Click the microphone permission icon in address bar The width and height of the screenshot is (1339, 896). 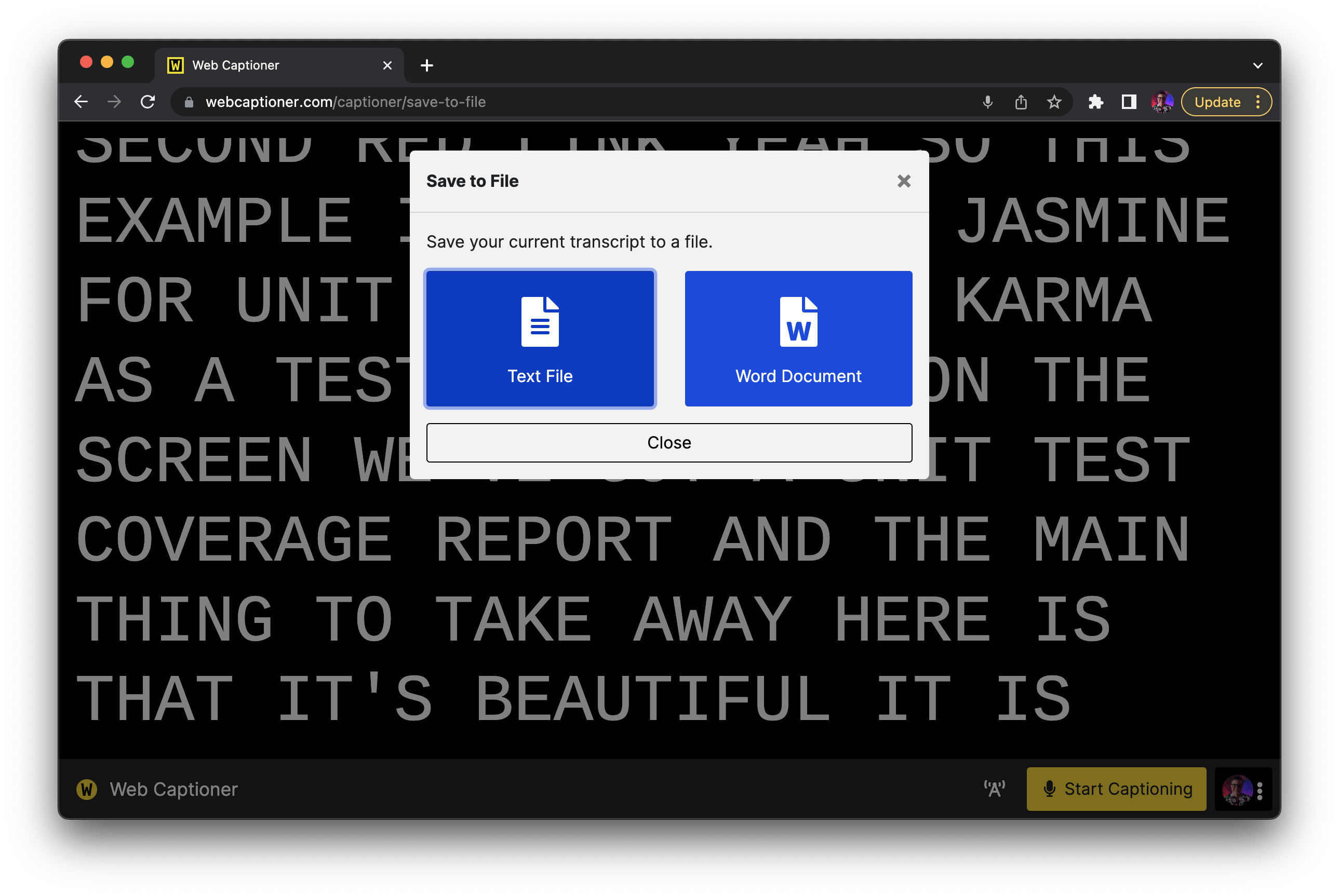pos(987,102)
